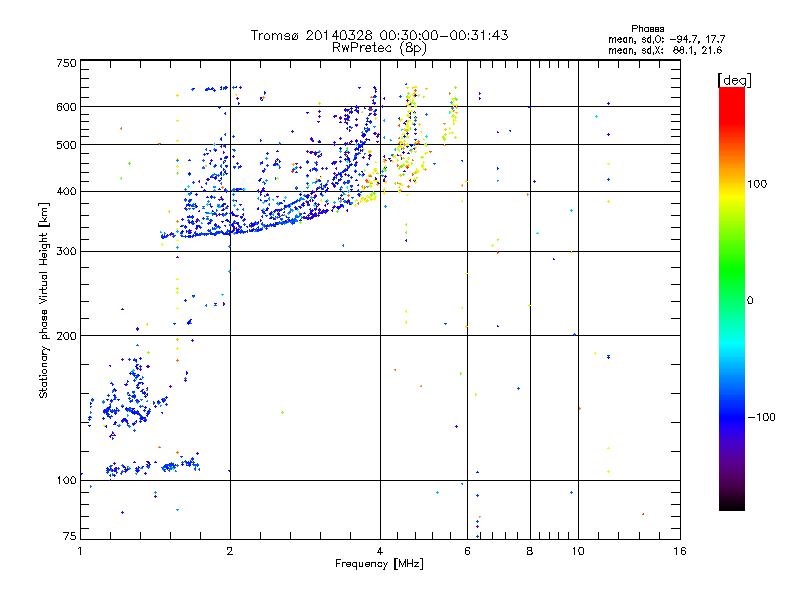Click the plot title 'Tromsø 20140328 00:30:00-00:31:43'
This screenshot has width=800, height=600.
(x=379, y=35)
